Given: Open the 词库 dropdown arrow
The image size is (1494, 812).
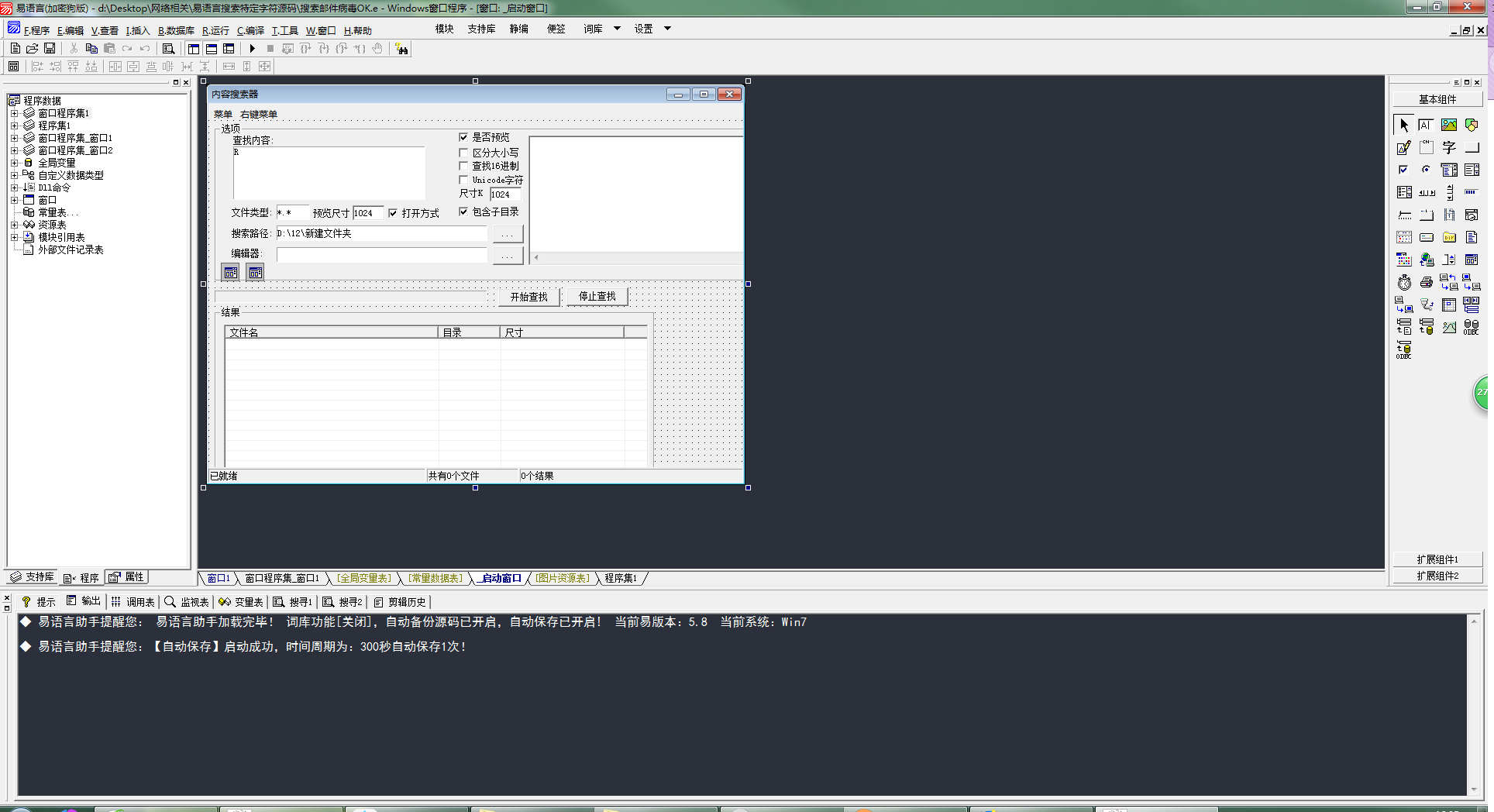Looking at the screenshot, I should (617, 29).
